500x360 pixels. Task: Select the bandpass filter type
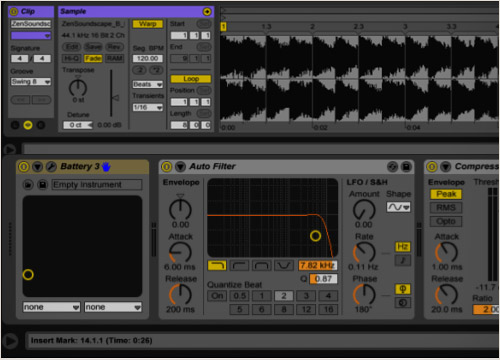point(262,265)
